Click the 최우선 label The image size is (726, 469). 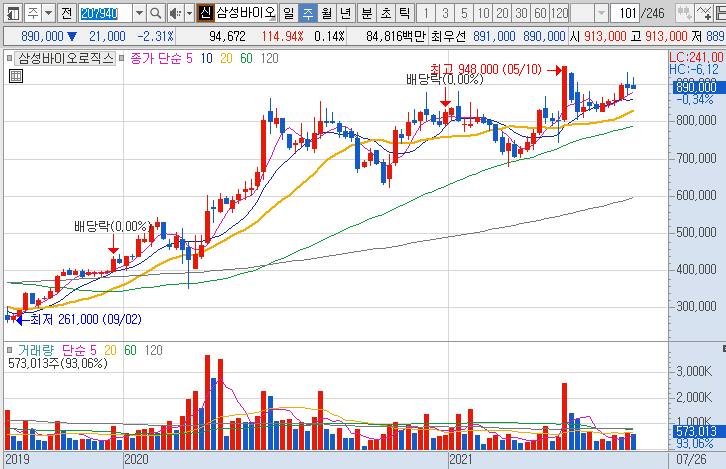448,36
